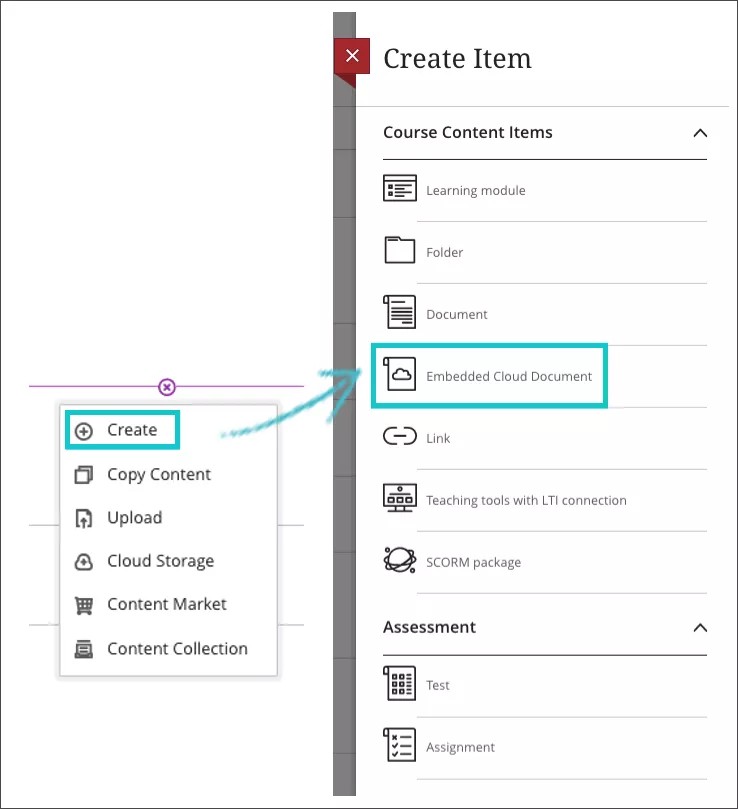Collapse the Course Content Items section
This screenshot has width=738, height=809.
700,133
